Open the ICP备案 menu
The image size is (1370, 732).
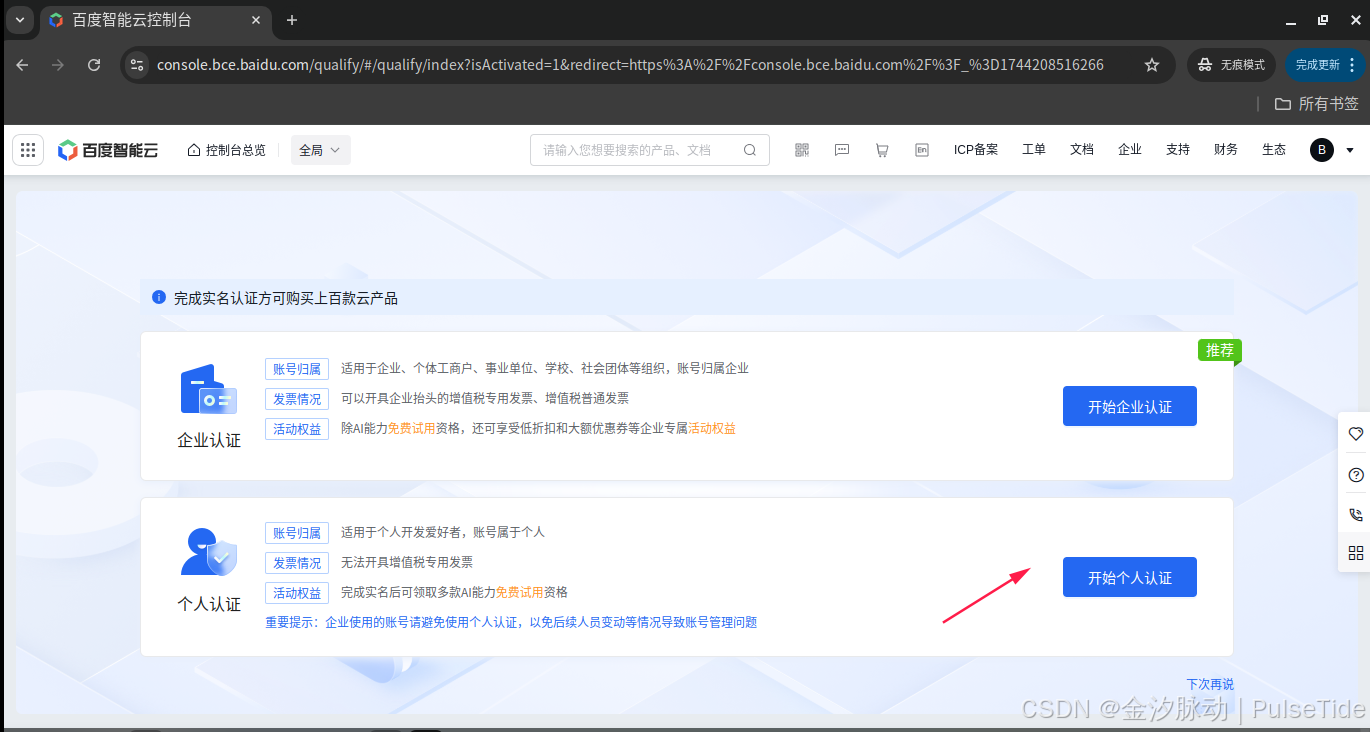[976, 150]
